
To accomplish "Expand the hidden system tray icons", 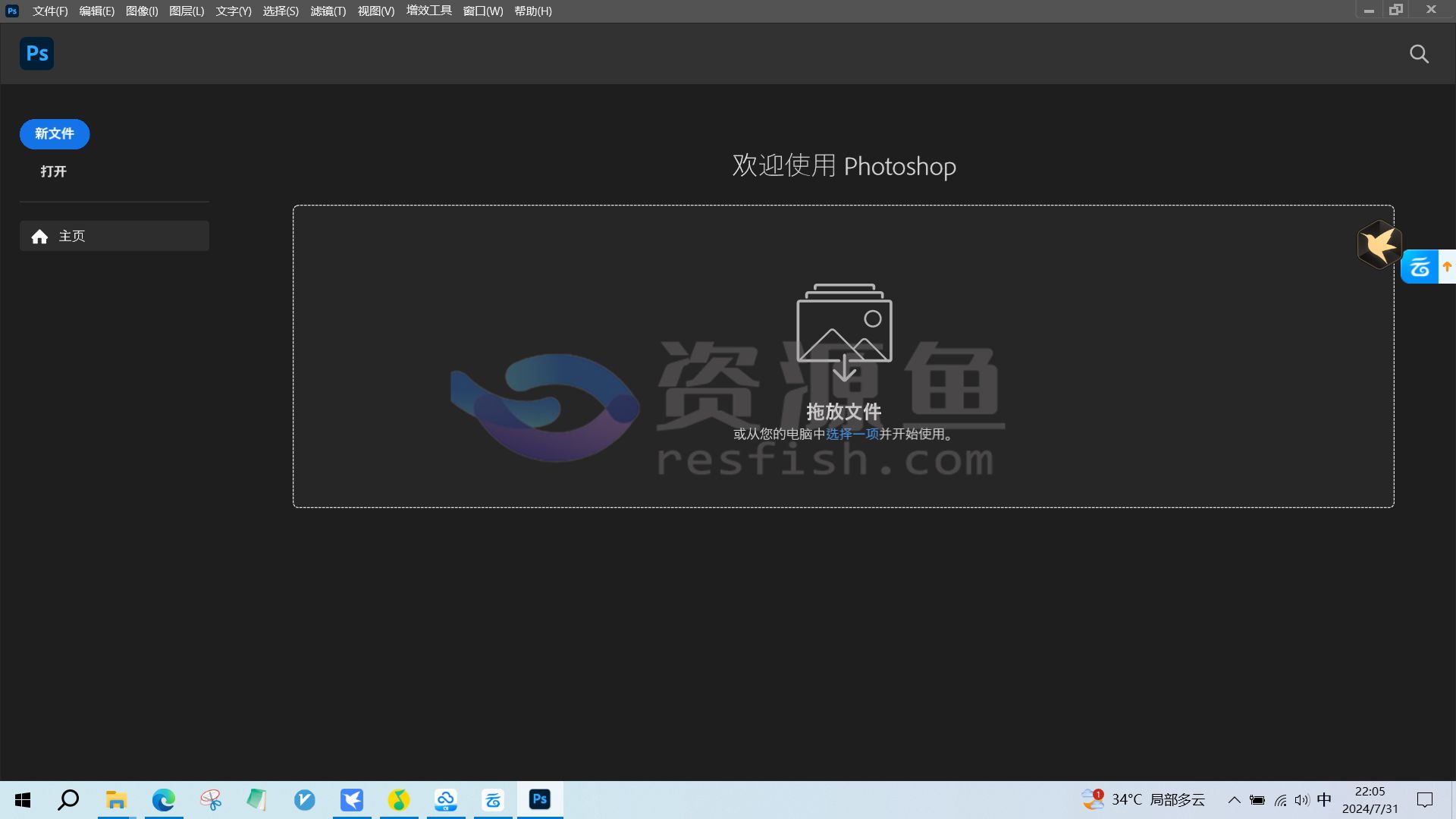I will click(1234, 800).
